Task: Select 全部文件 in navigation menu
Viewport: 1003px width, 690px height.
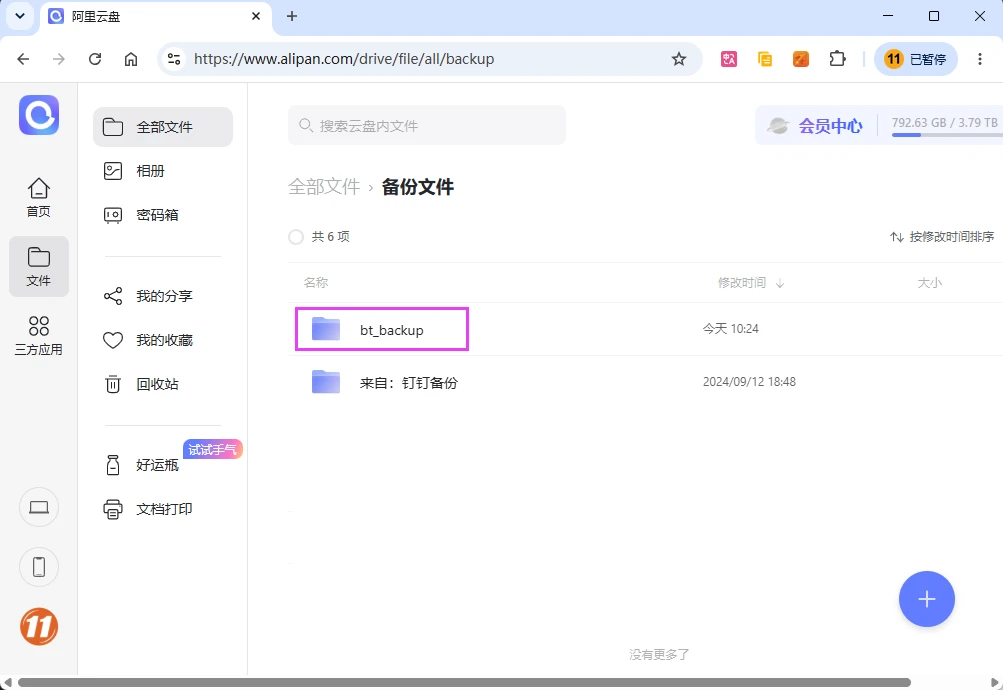Action: pyautogui.click(x=163, y=127)
